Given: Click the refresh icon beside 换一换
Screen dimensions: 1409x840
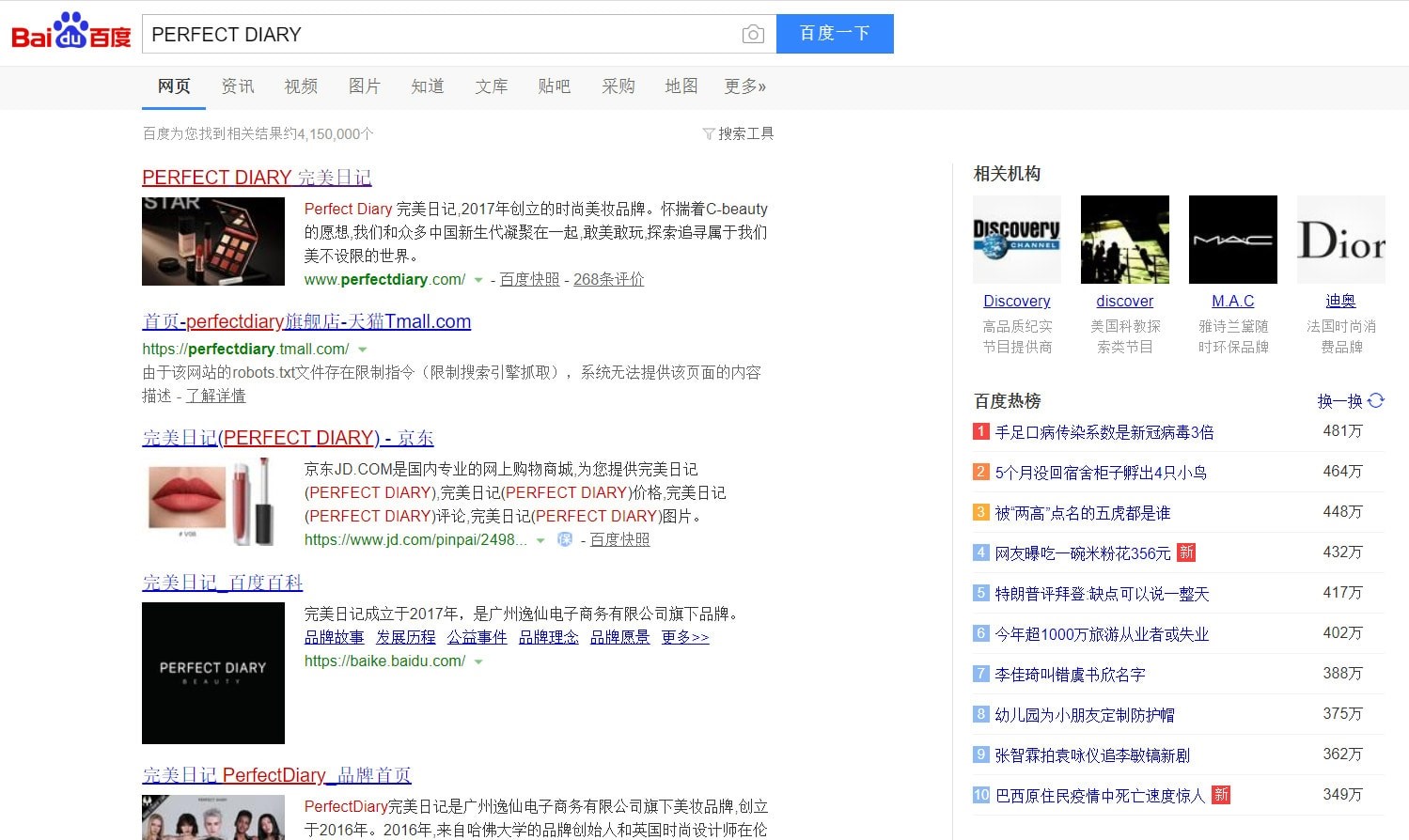Looking at the screenshot, I should [x=1376, y=400].
